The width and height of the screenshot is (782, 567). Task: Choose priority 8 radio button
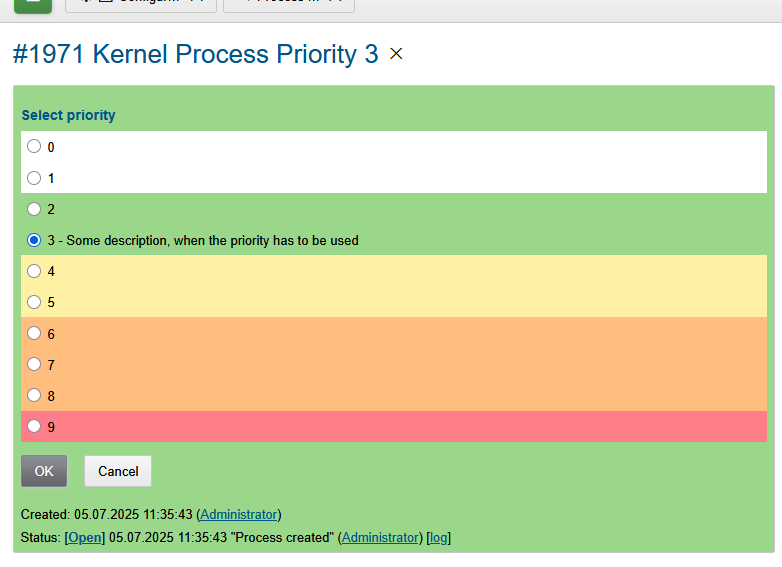pos(34,395)
